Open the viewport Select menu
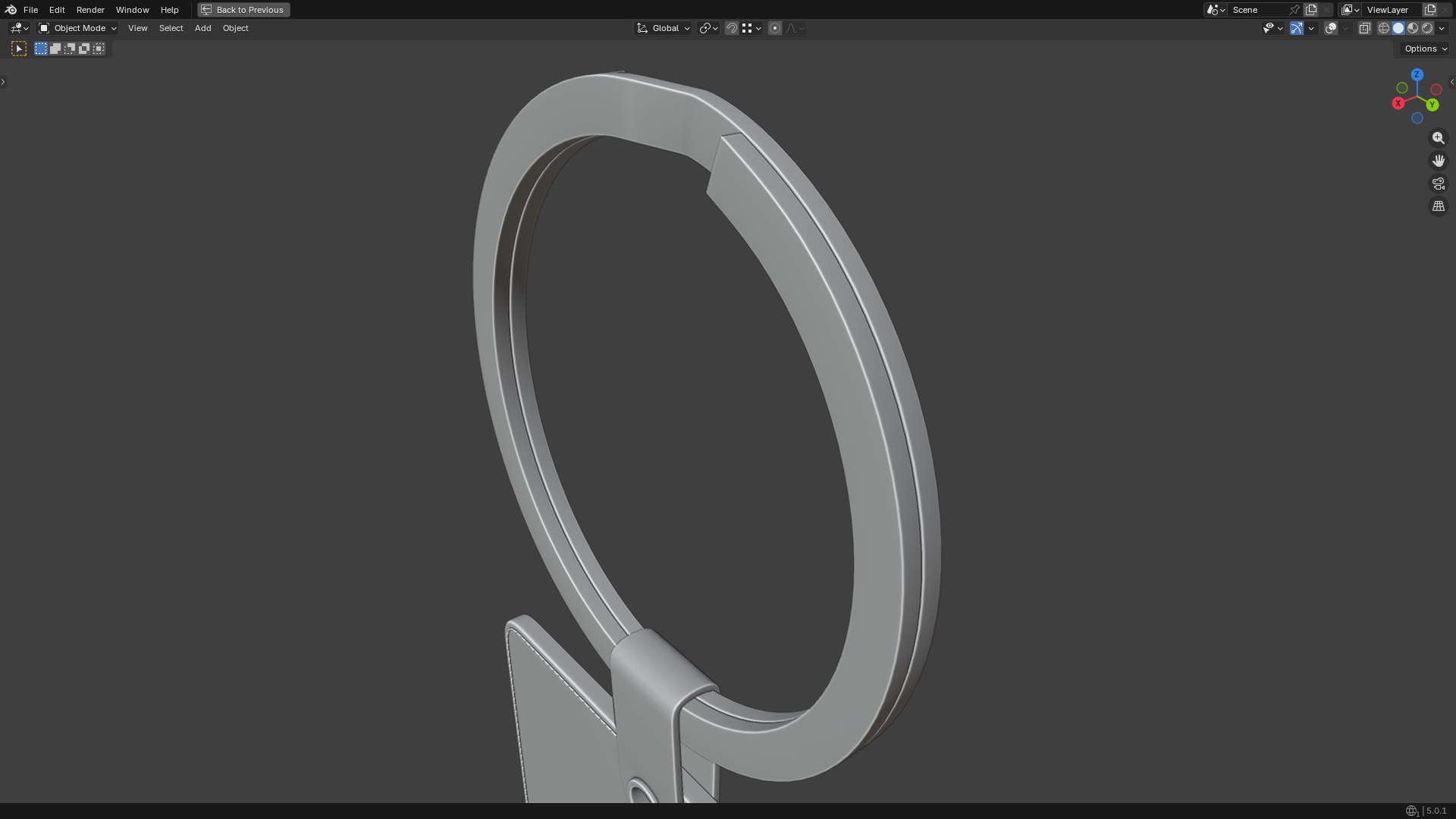 click(x=171, y=28)
